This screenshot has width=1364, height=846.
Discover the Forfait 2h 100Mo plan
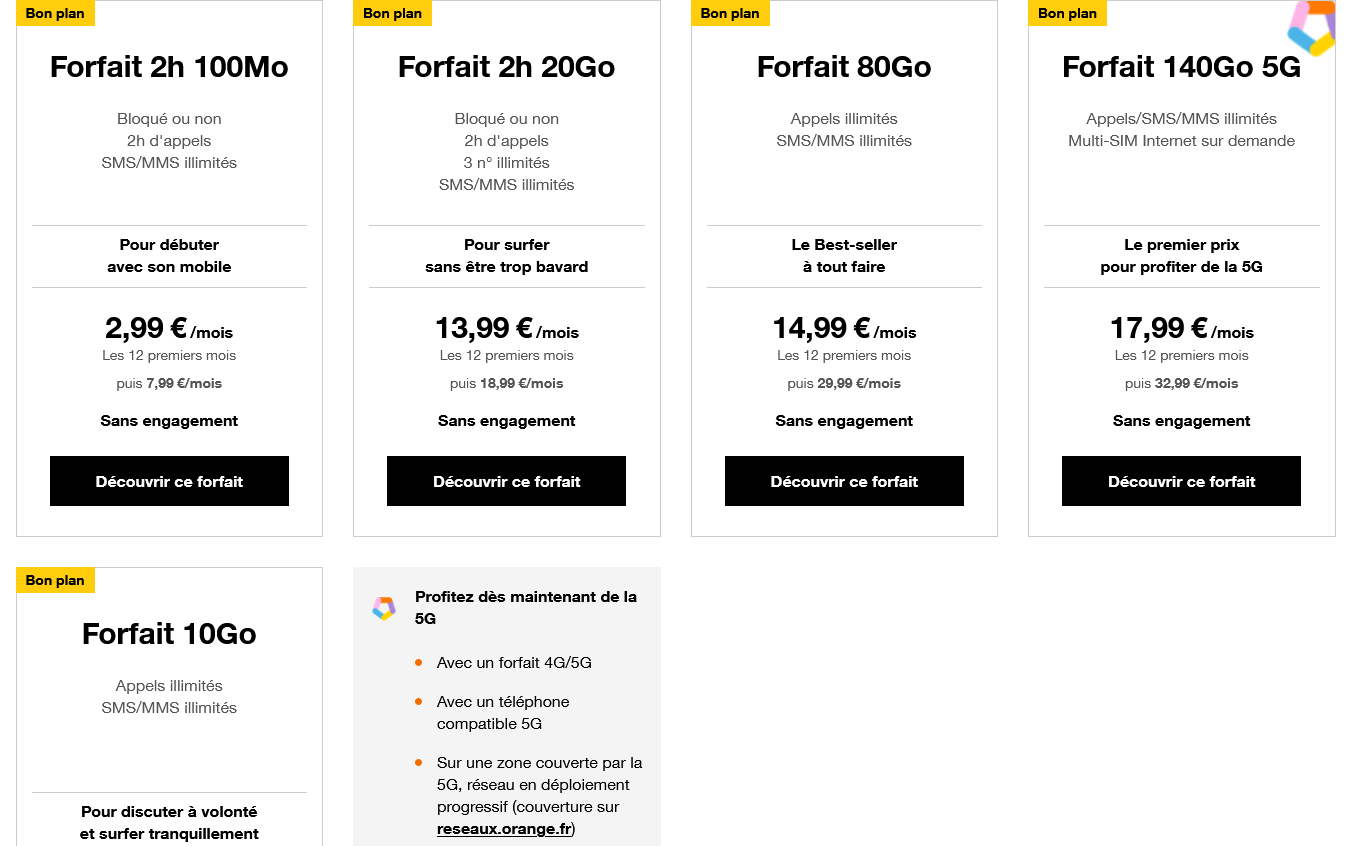click(x=169, y=481)
